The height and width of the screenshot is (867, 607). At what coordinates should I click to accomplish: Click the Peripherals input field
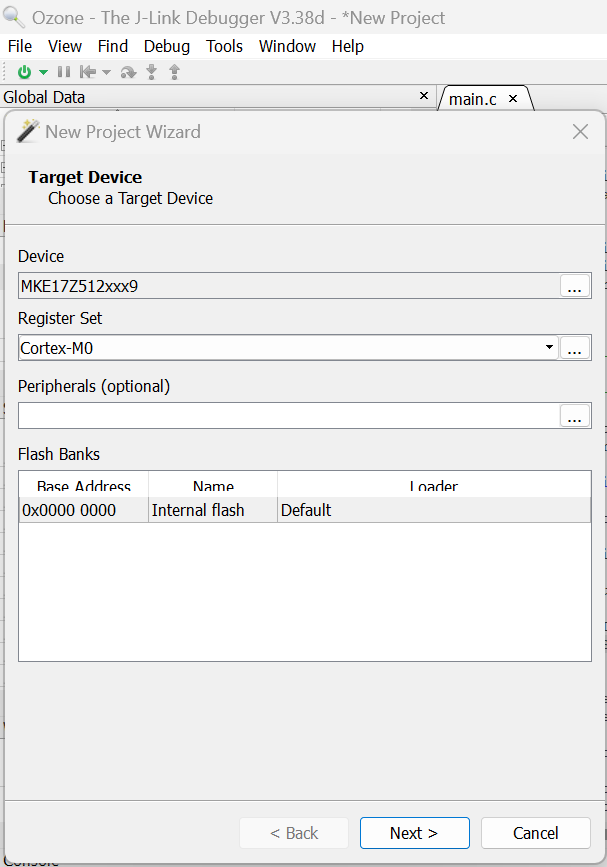[288, 416]
